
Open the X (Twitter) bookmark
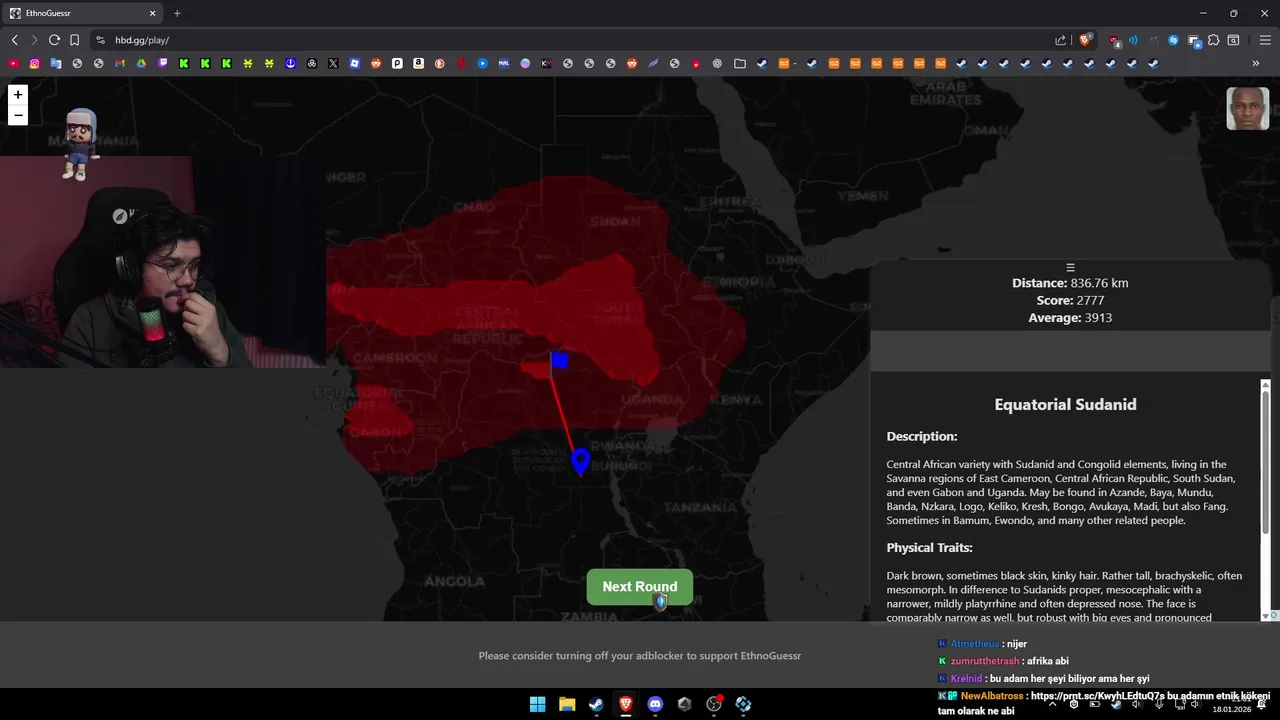click(333, 63)
